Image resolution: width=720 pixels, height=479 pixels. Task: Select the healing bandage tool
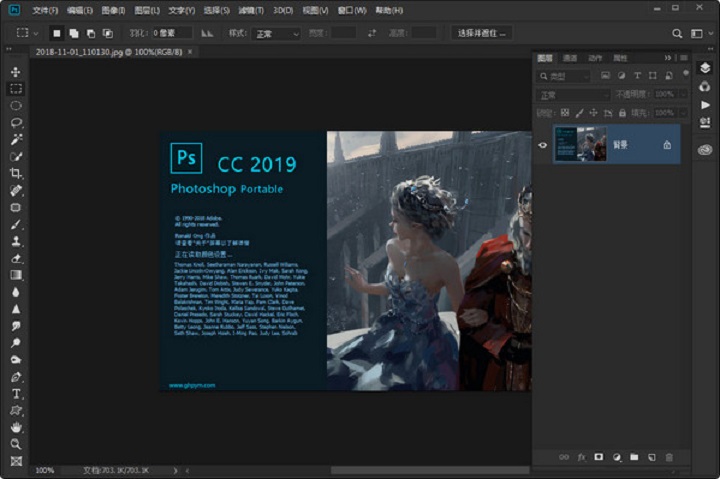(16, 190)
